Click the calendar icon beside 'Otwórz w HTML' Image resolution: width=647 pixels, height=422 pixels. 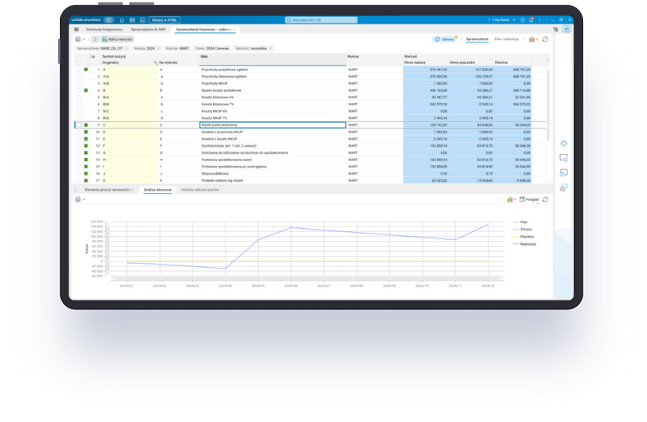142,20
